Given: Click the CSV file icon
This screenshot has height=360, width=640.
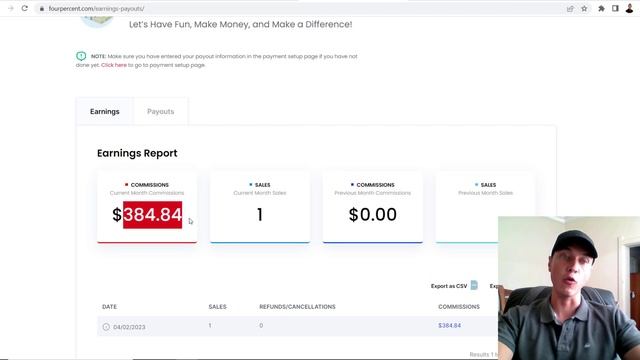Looking at the screenshot, I should coord(474,285).
